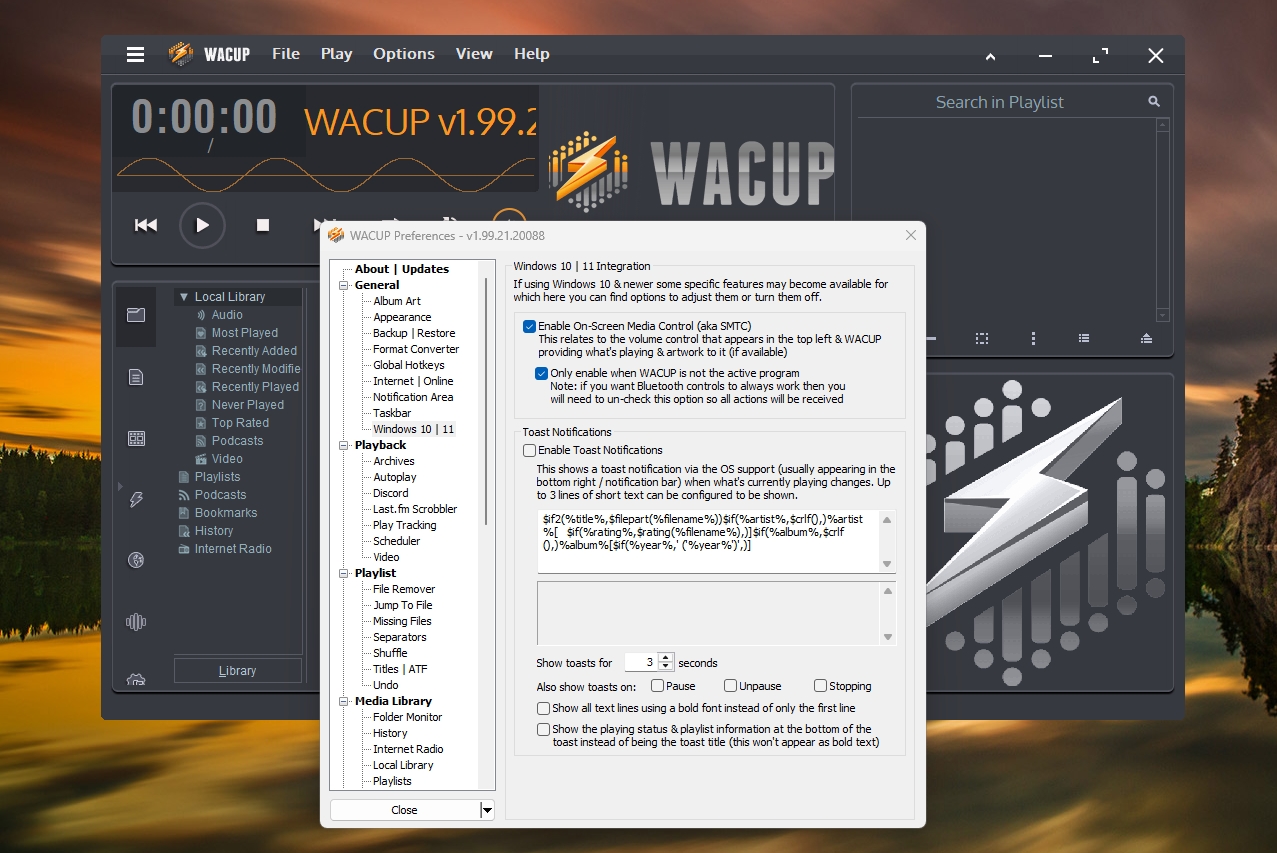This screenshot has height=853, width=1277.
Task: Open the View menu
Action: click(x=474, y=54)
